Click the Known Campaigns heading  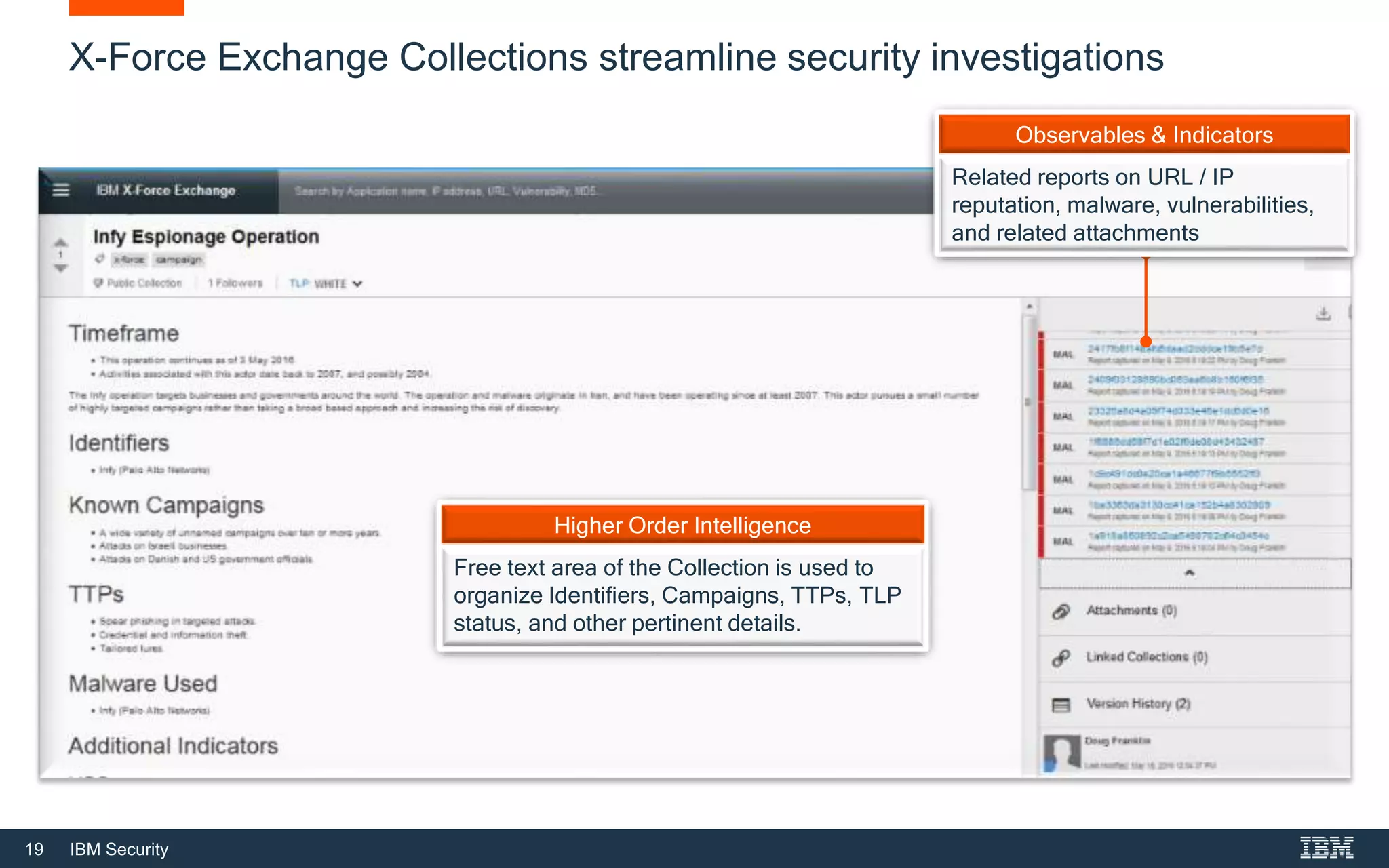[x=166, y=505]
